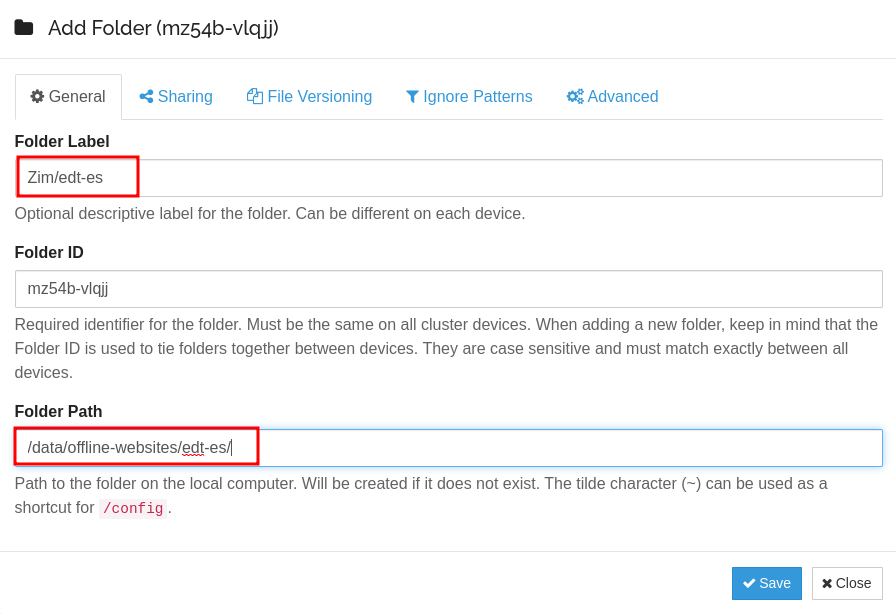The image size is (896, 614).
Task: Click the X icon on the Close button
Action: point(827,583)
